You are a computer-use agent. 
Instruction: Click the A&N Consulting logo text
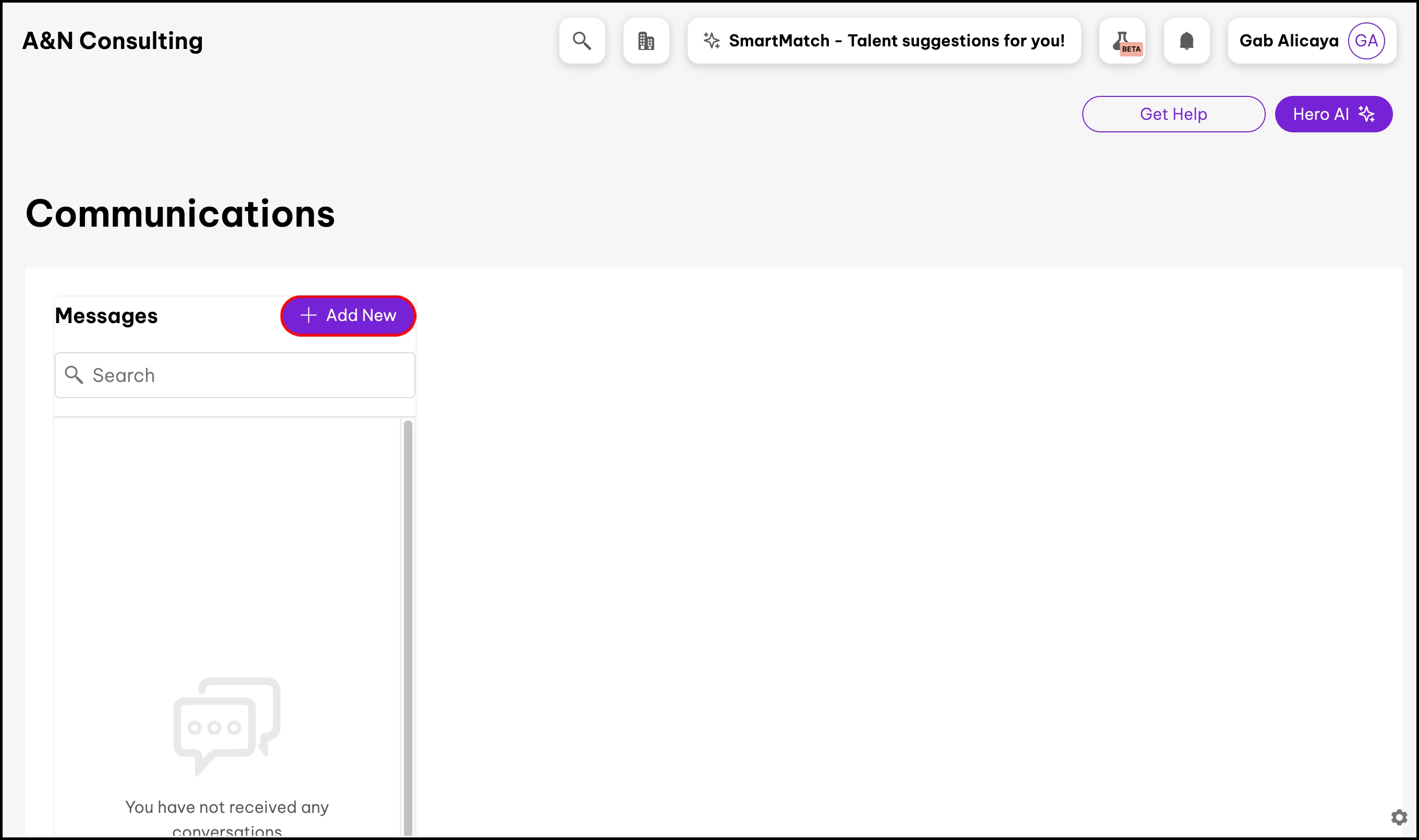point(112,41)
